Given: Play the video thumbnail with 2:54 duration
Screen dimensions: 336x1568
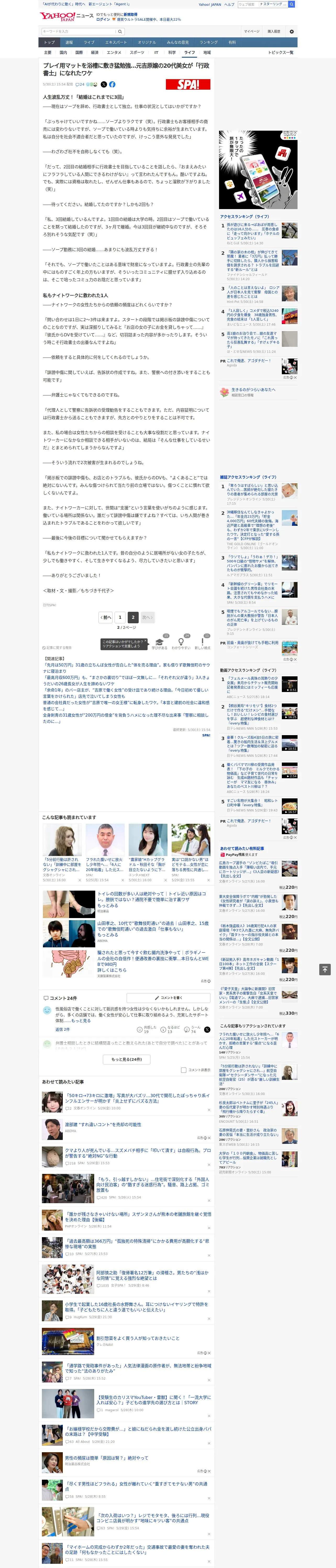Looking at the screenshot, I should point(289,771).
